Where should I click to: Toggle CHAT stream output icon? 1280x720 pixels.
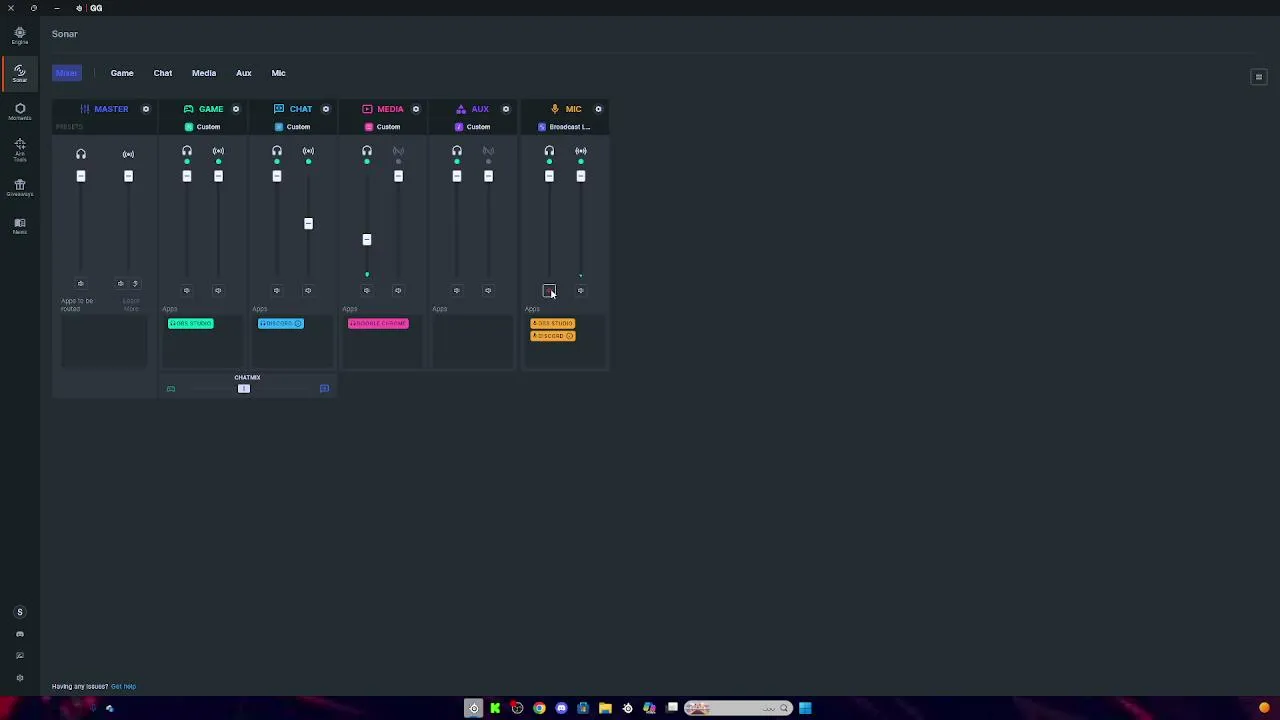[308, 151]
